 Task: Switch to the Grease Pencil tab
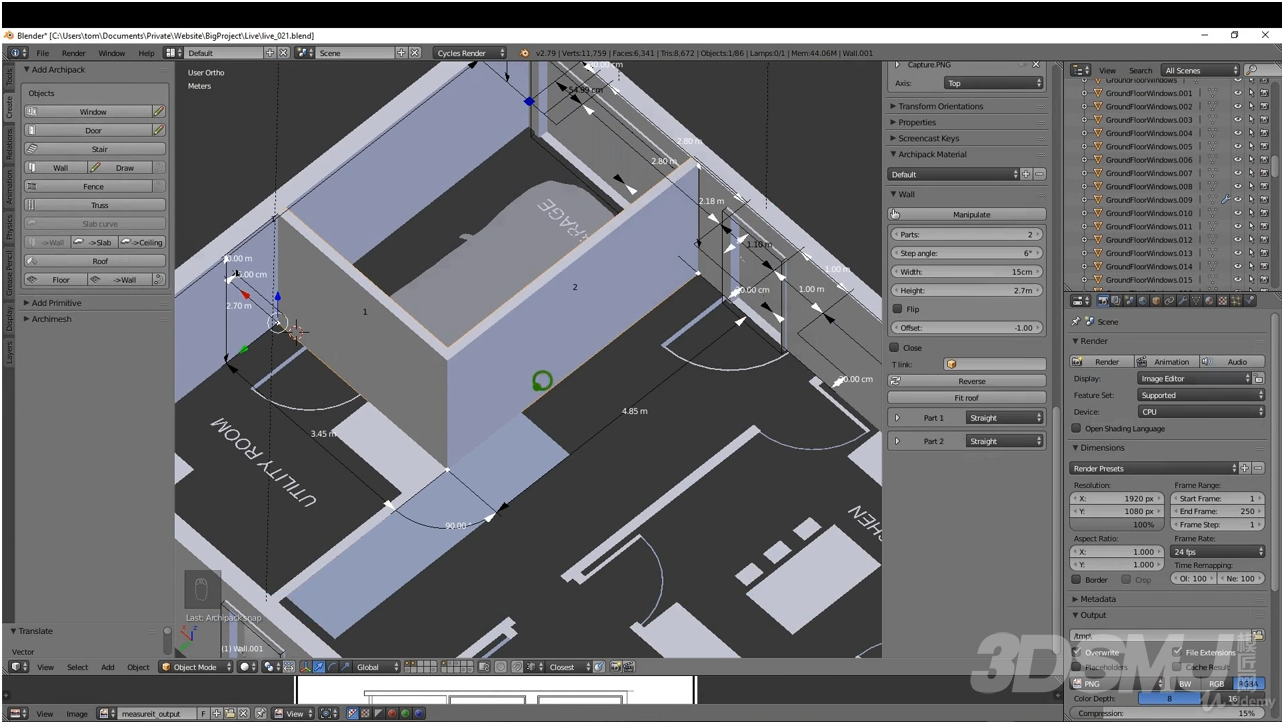[9, 273]
